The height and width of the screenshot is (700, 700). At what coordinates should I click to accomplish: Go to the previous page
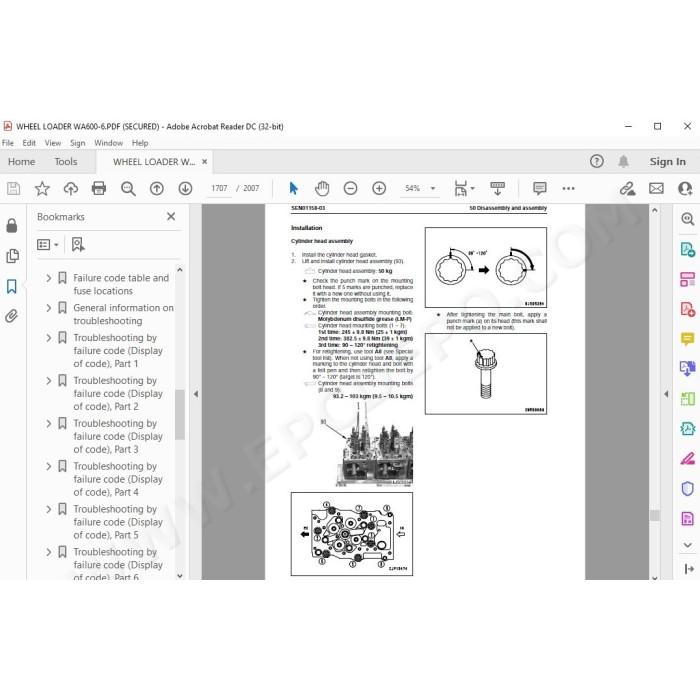157,188
